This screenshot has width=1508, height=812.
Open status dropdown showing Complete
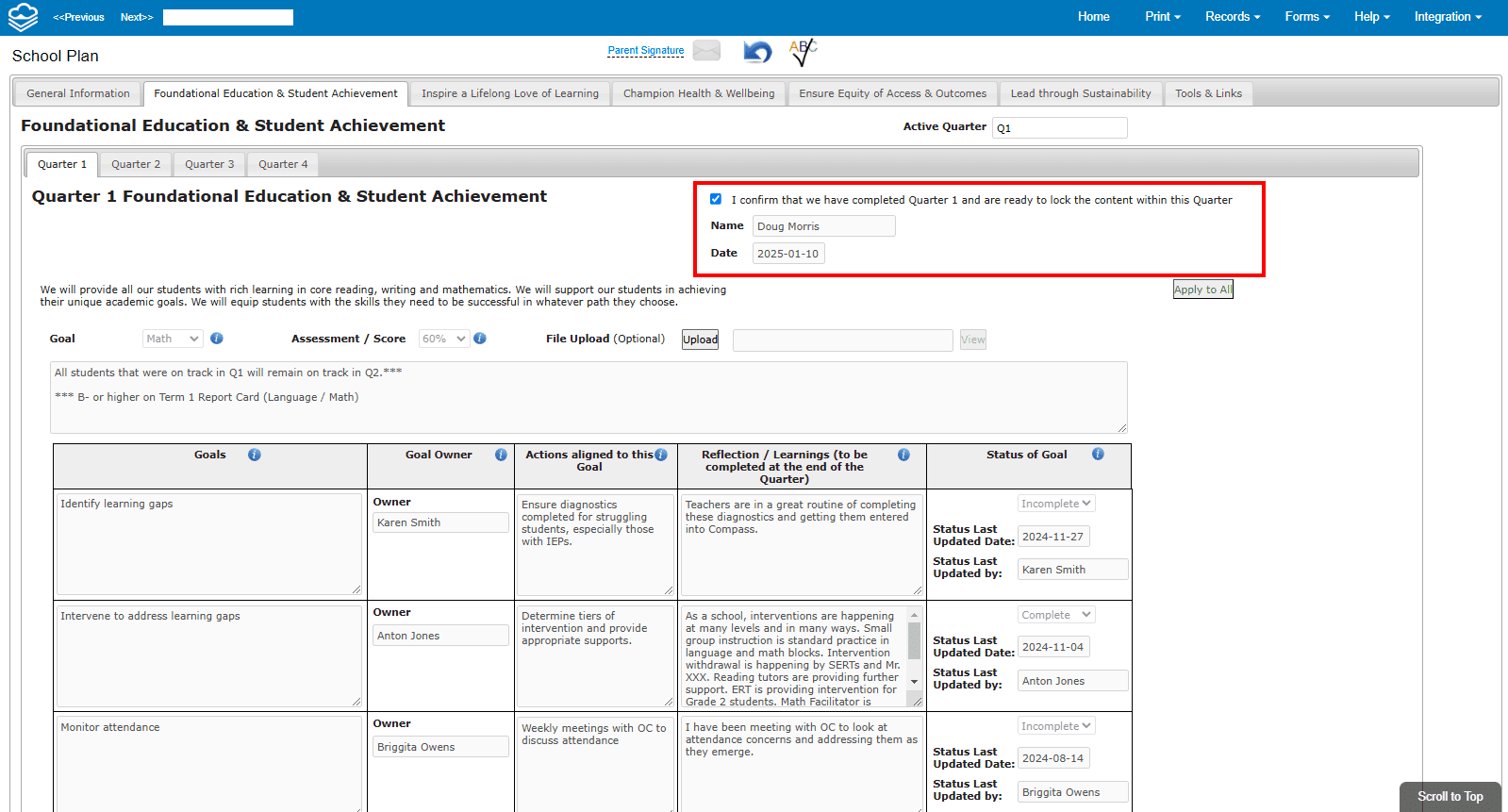tap(1056, 615)
